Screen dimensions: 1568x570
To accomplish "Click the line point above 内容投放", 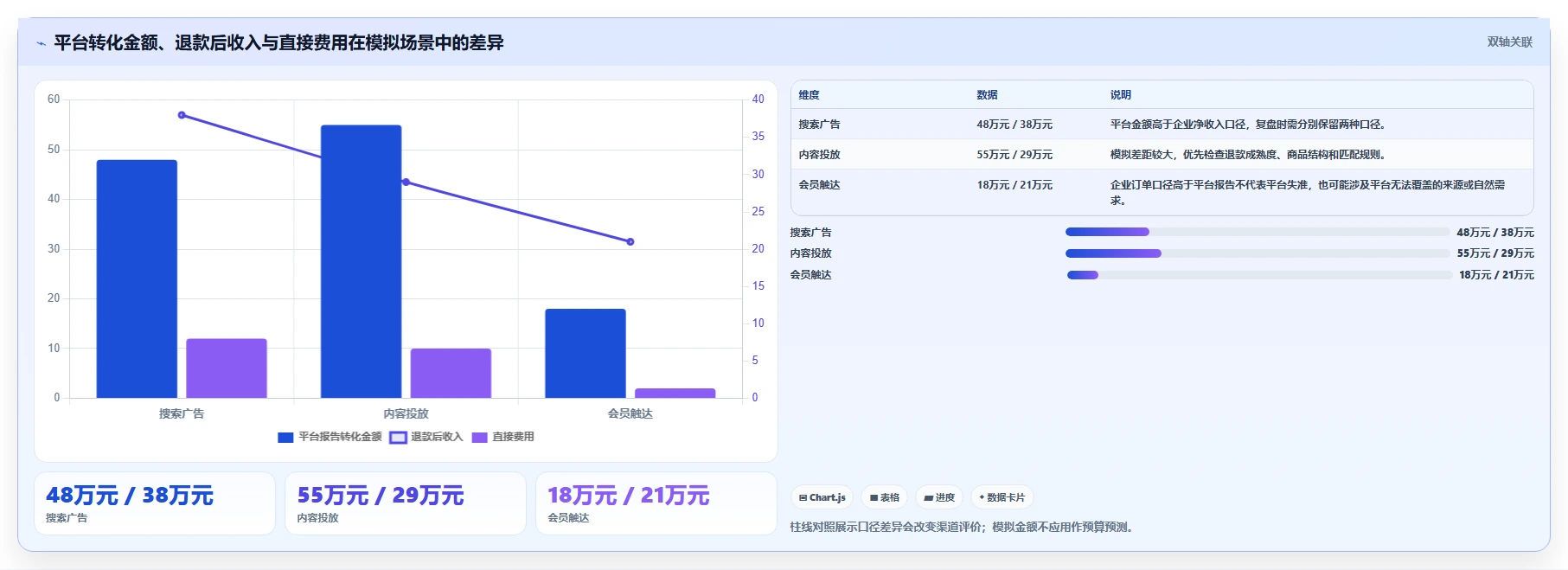I will click(x=406, y=182).
